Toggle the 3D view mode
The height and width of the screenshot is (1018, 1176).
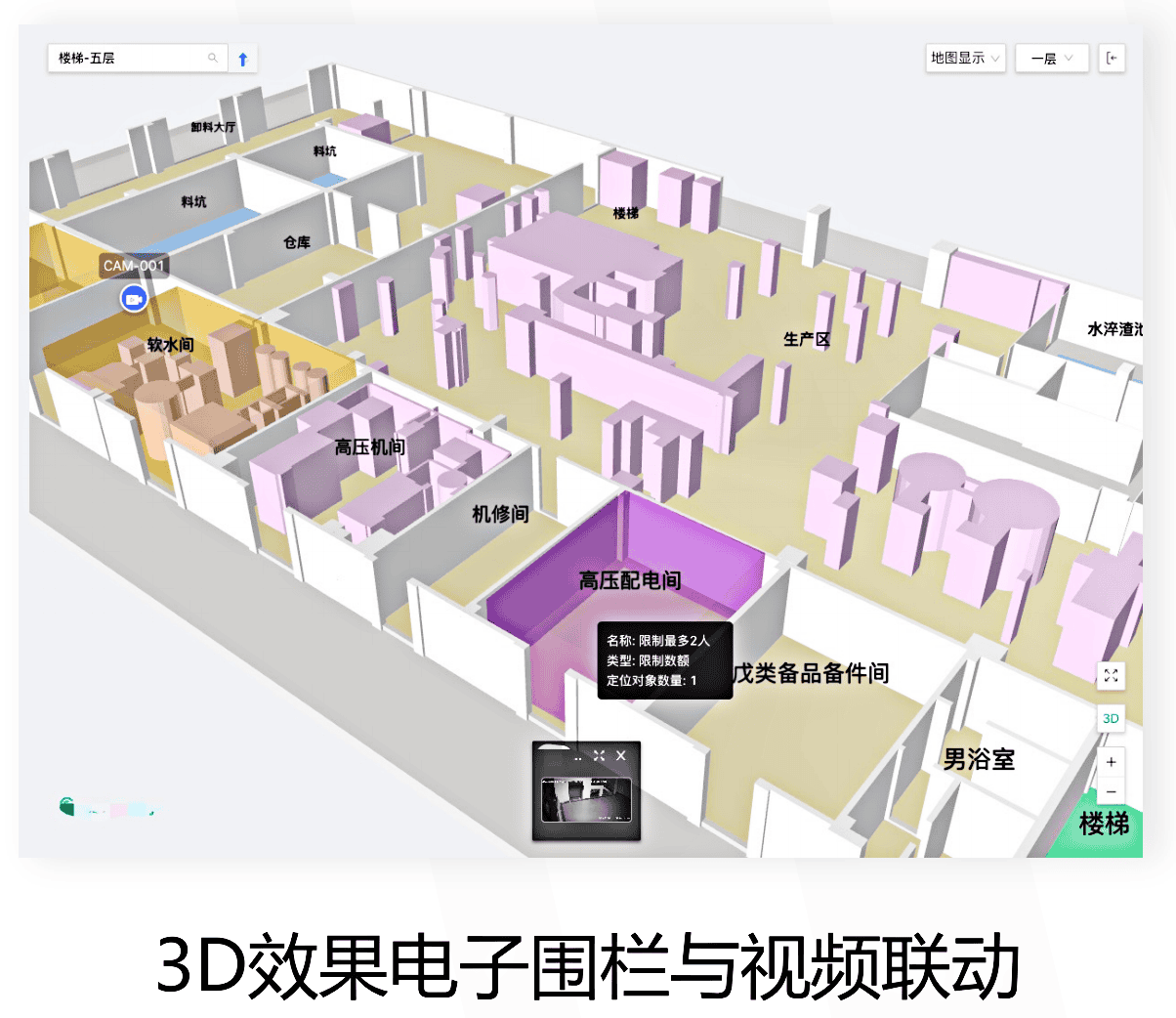pyautogui.click(x=1111, y=718)
